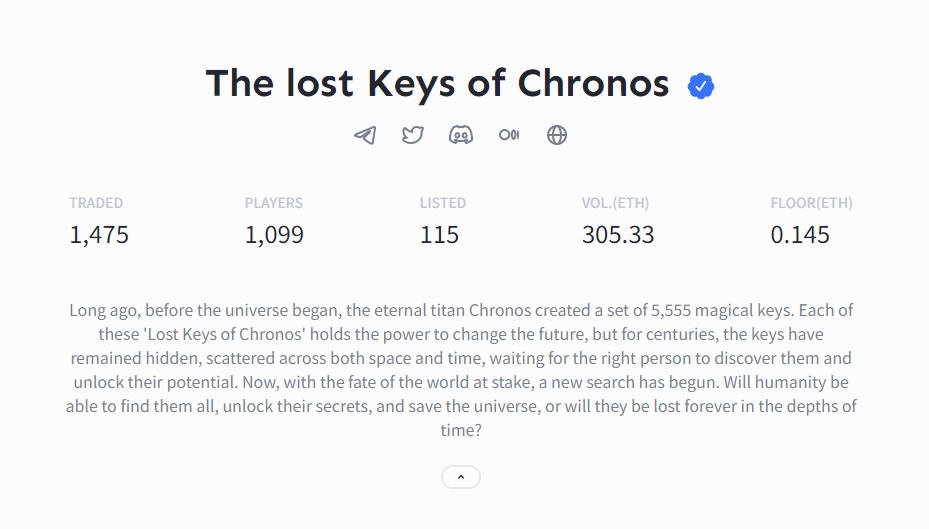Viewport: 929px width, 529px height.
Task: Select the 0.145 floor price value
Action: pyautogui.click(x=800, y=235)
